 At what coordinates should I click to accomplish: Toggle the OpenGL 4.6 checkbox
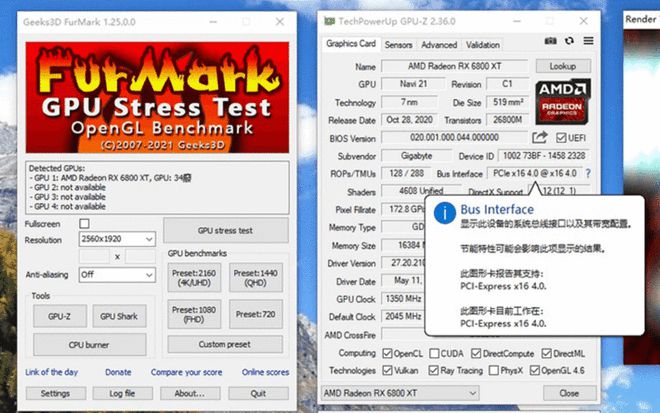535,370
